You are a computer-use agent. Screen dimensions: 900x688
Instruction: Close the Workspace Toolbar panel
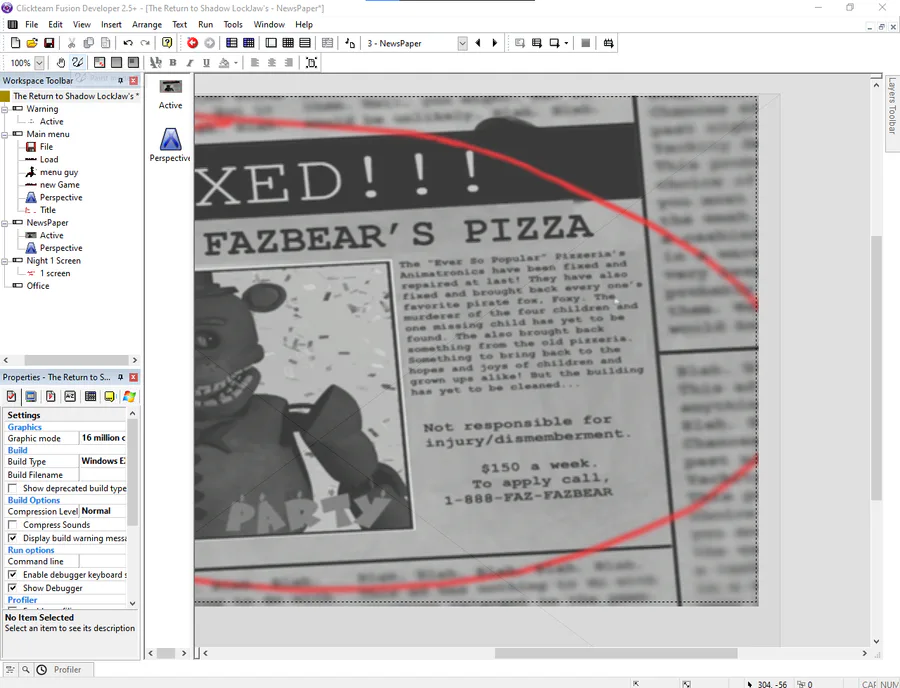click(134, 80)
